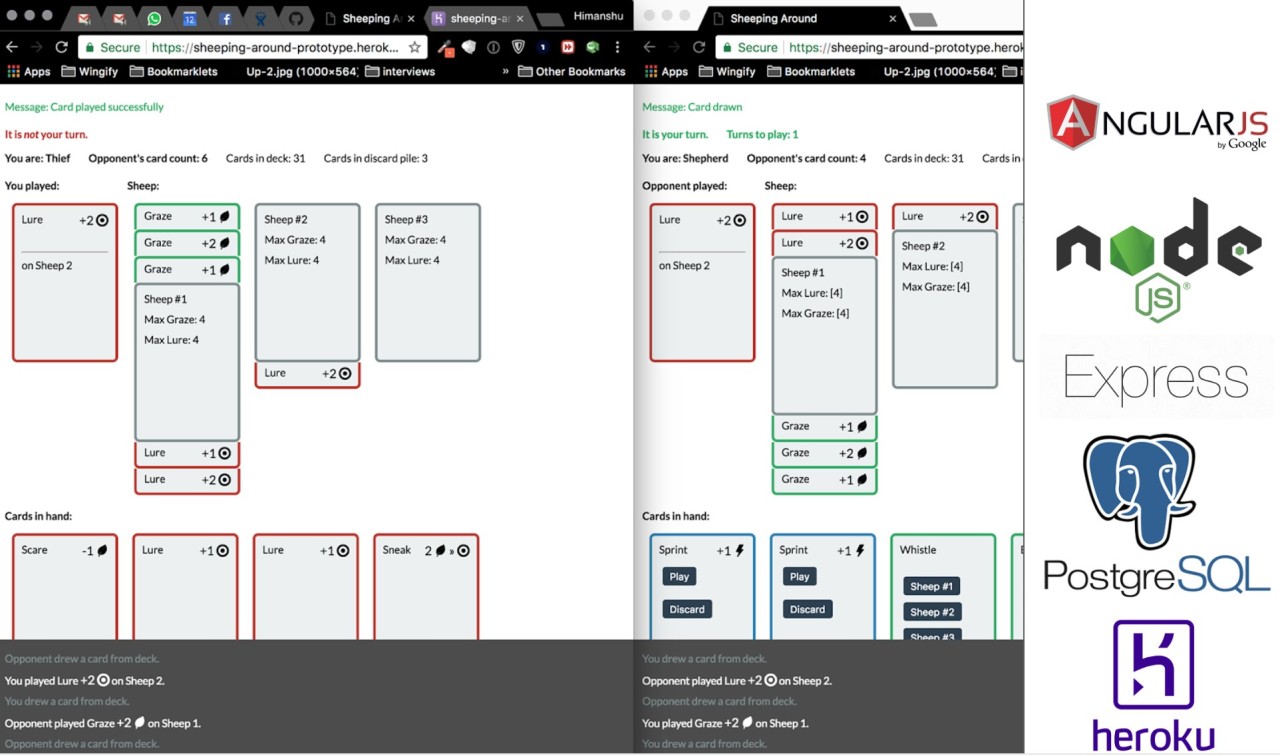1280x756 pixels.
Task: Go forward in the right browser window
Action: point(673,47)
